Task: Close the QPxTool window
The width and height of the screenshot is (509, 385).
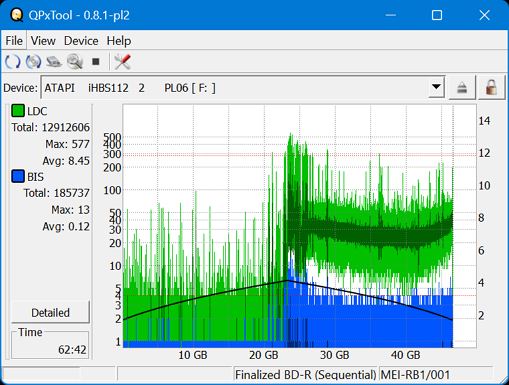Action: click(484, 15)
